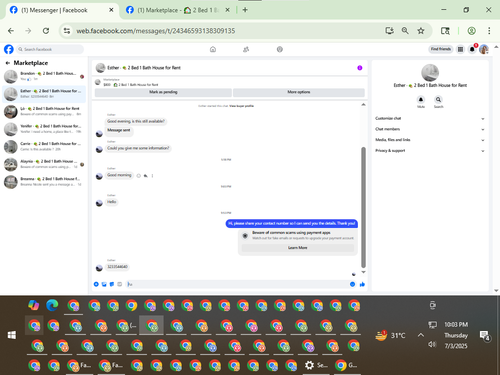The width and height of the screenshot is (500, 375).
Task: Open the account profile picture menu
Action: tap(484, 49)
